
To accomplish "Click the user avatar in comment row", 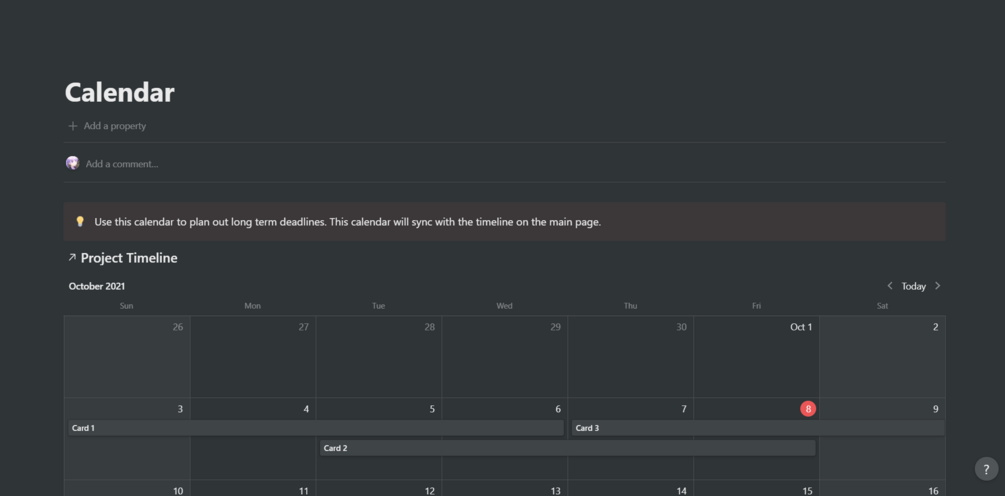I will (x=72, y=163).
